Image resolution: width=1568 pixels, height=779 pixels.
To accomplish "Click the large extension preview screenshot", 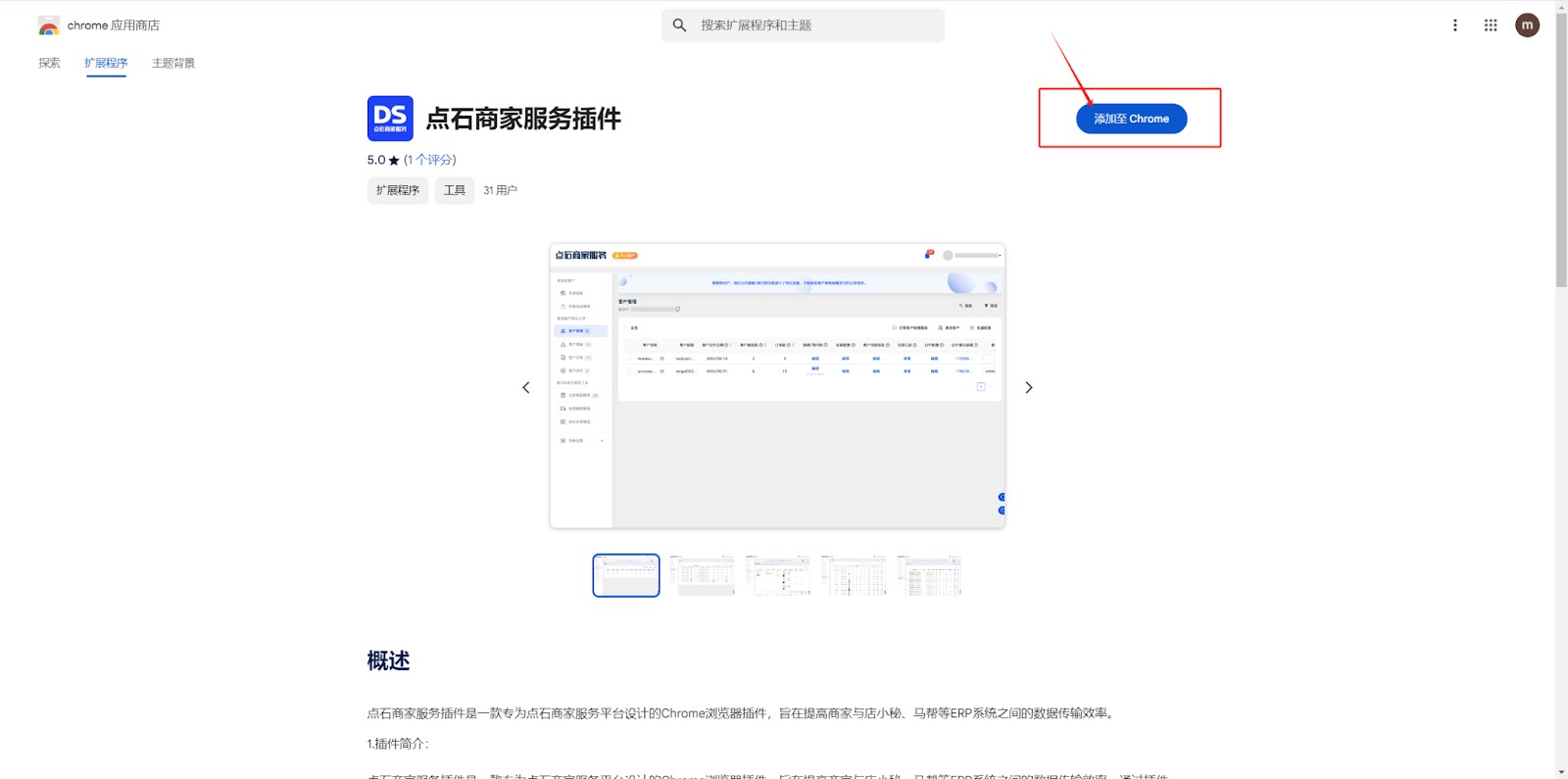I will (x=777, y=386).
